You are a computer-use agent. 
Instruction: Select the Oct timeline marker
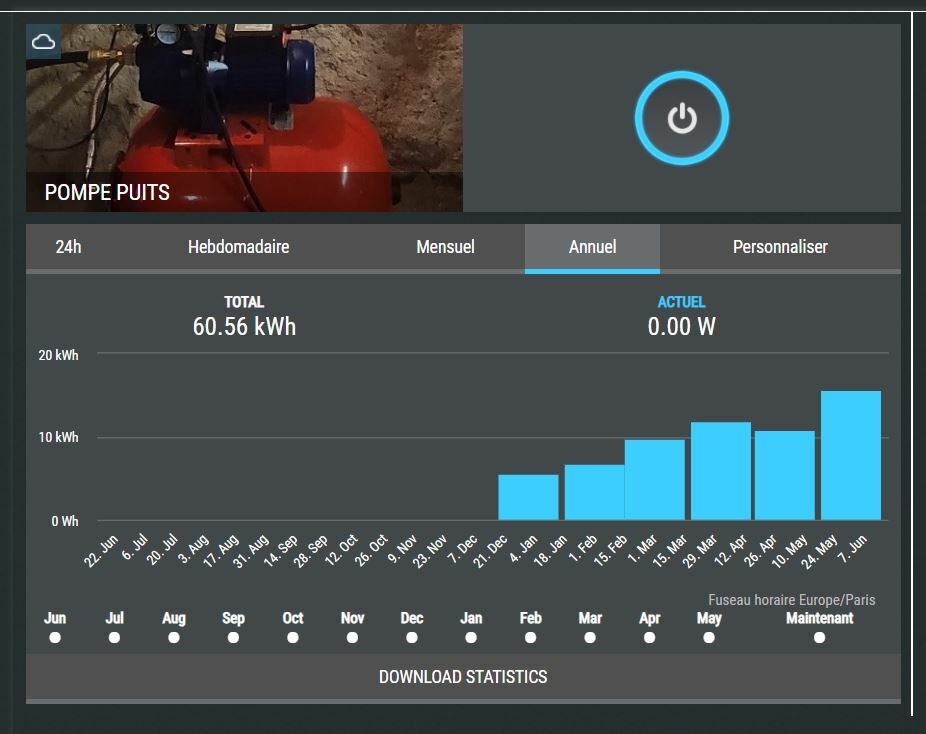tap(293, 638)
